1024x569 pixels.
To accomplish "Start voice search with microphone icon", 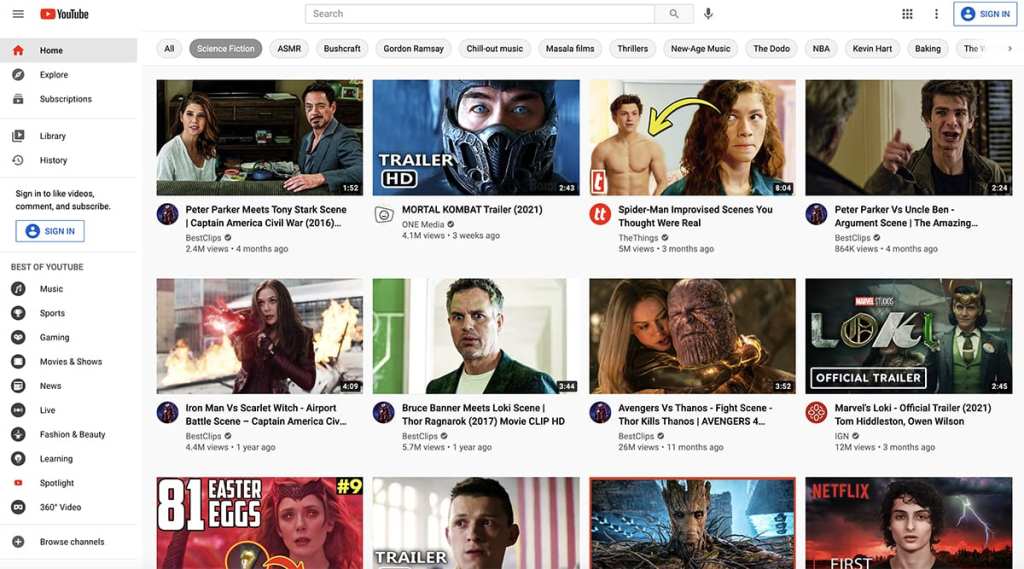I will (708, 14).
